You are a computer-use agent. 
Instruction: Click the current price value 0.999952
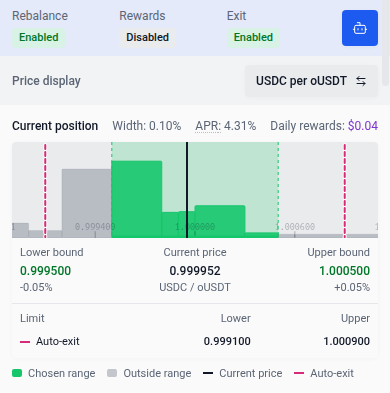[x=195, y=271]
